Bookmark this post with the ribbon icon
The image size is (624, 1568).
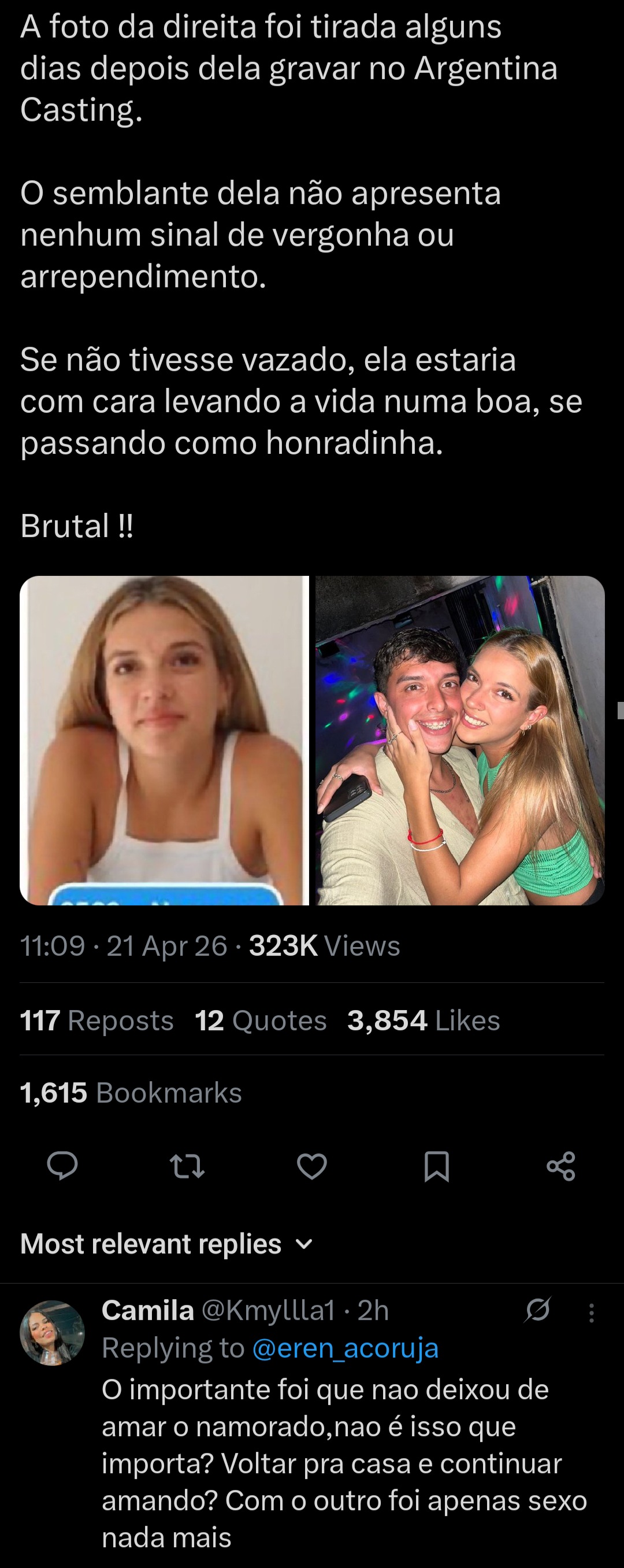click(437, 1166)
